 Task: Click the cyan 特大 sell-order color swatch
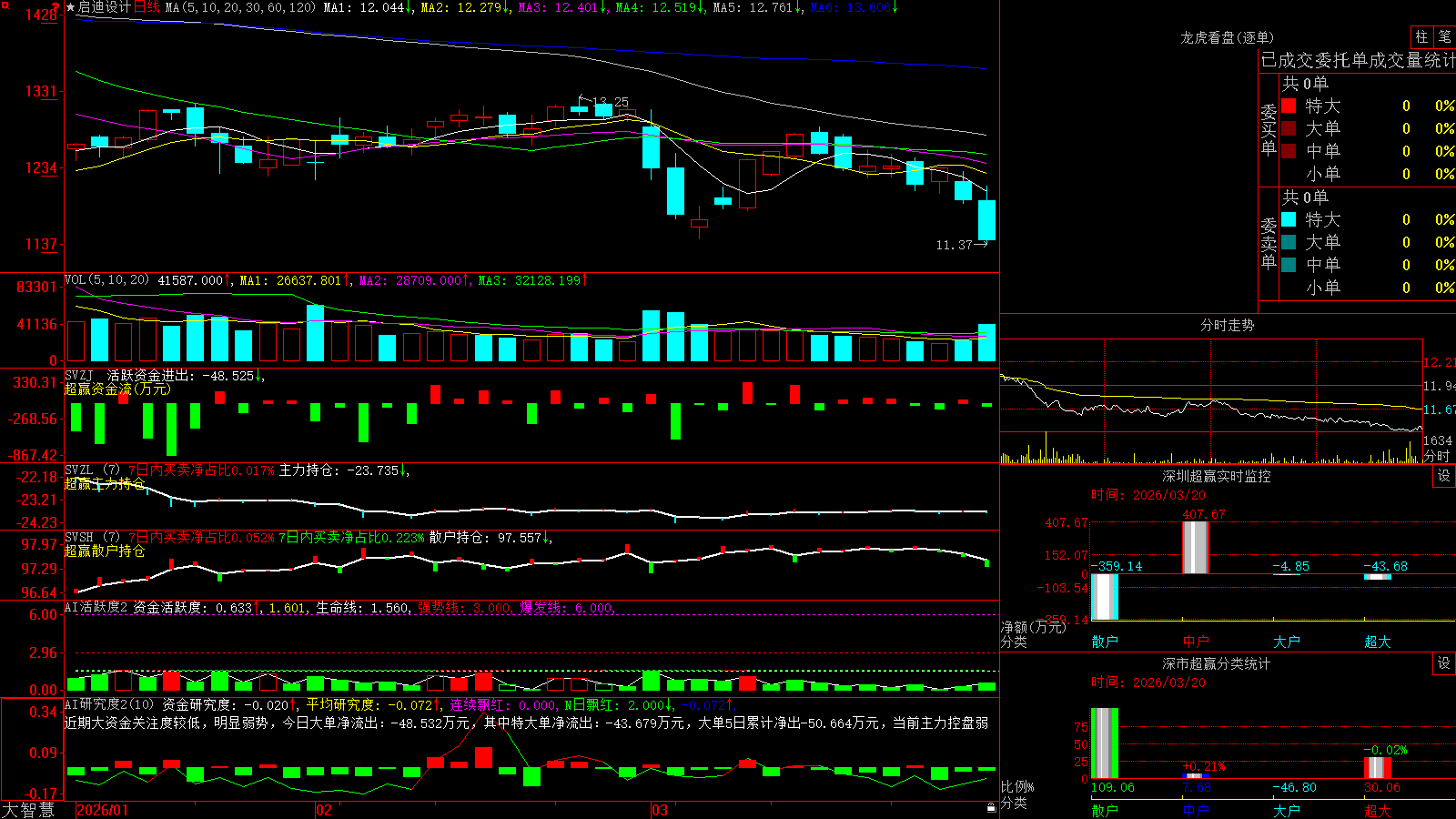[x=1289, y=219]
